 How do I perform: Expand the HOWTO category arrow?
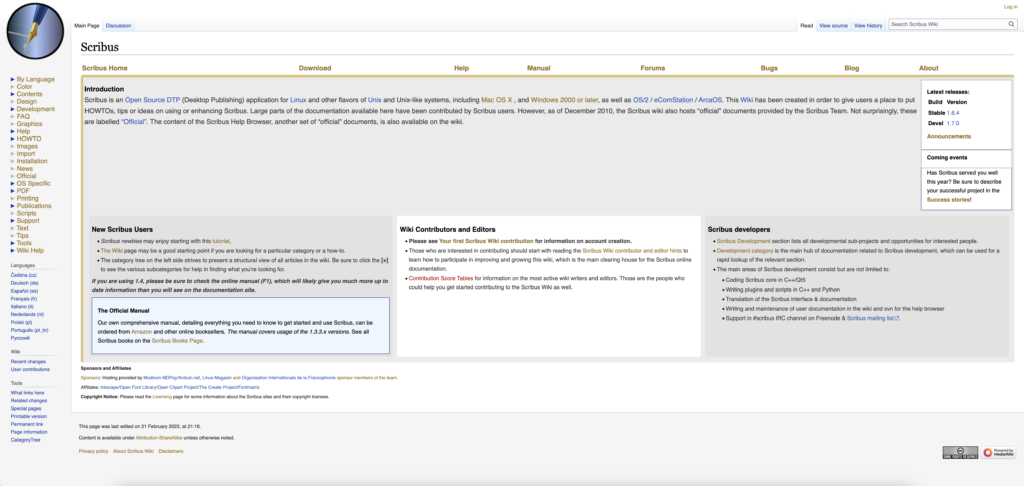(12, 139)
